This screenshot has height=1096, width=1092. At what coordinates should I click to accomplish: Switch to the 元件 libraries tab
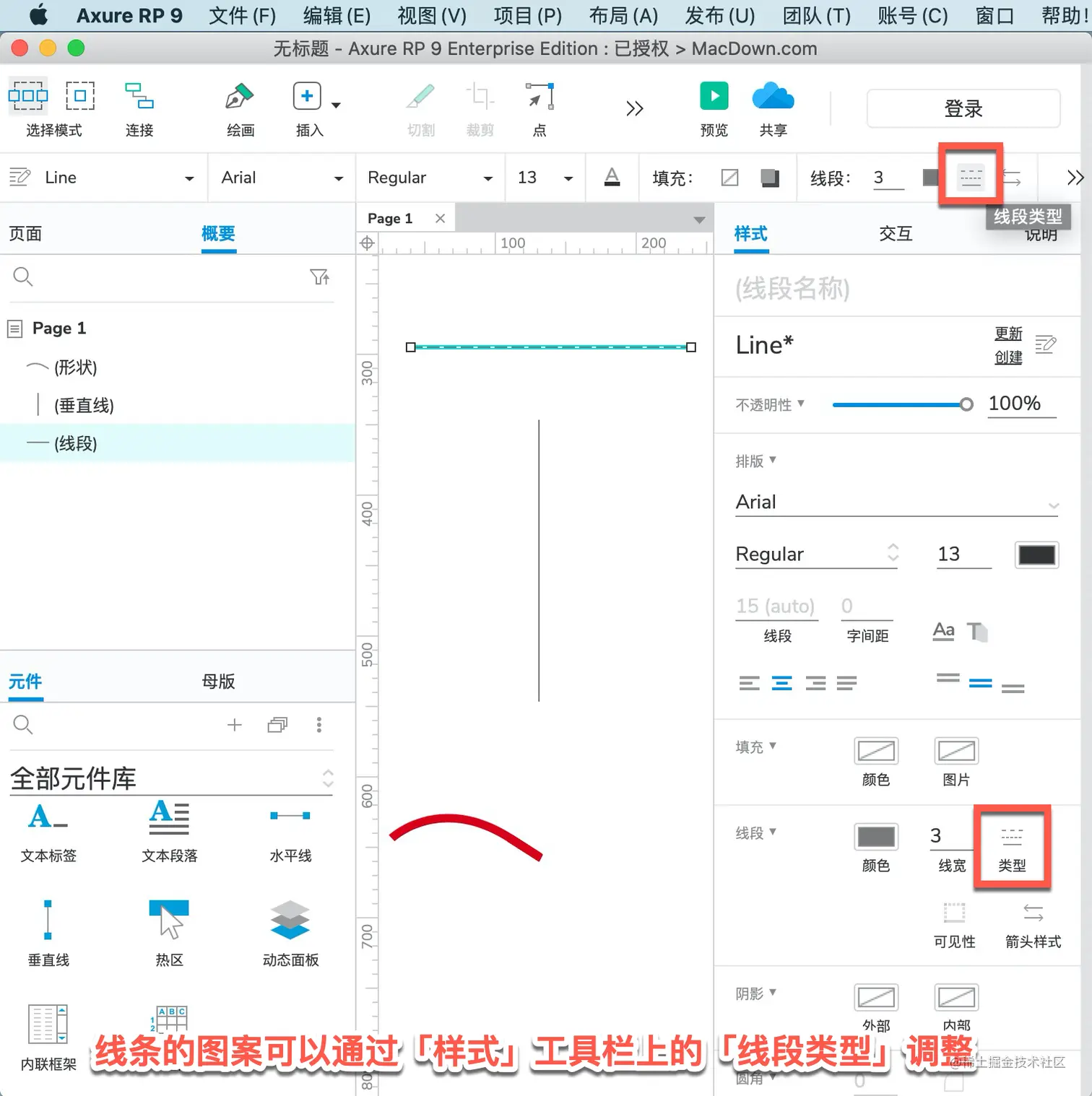(x=25, y=682)
